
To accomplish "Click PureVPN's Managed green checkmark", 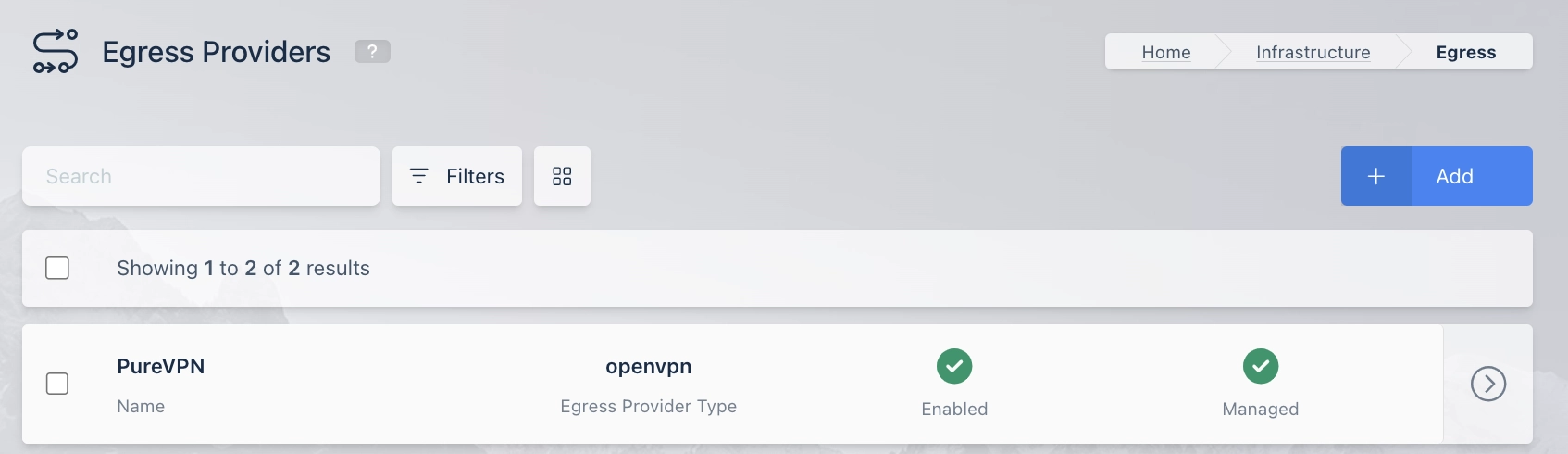I will tap(1261, 366).
